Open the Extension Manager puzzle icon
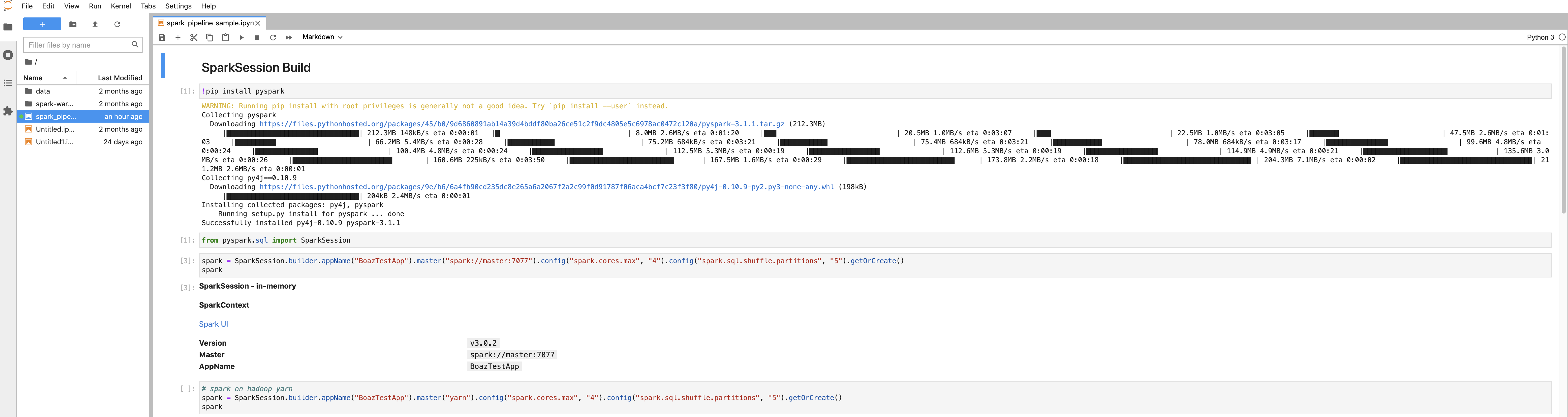The width and height of the screenshot is (1568, 417). pyautogui.click(x=8, y=111)
